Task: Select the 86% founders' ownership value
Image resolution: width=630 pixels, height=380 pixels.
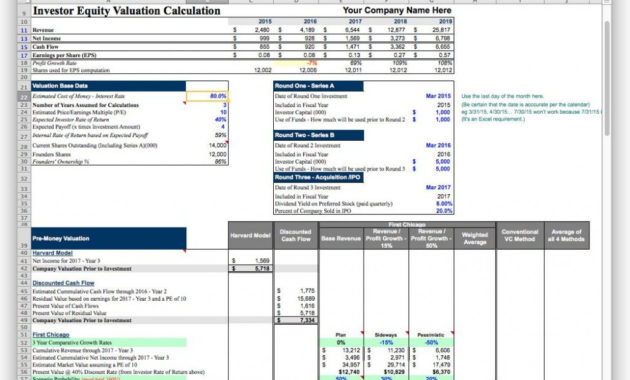Action: (x=221, y=161)
